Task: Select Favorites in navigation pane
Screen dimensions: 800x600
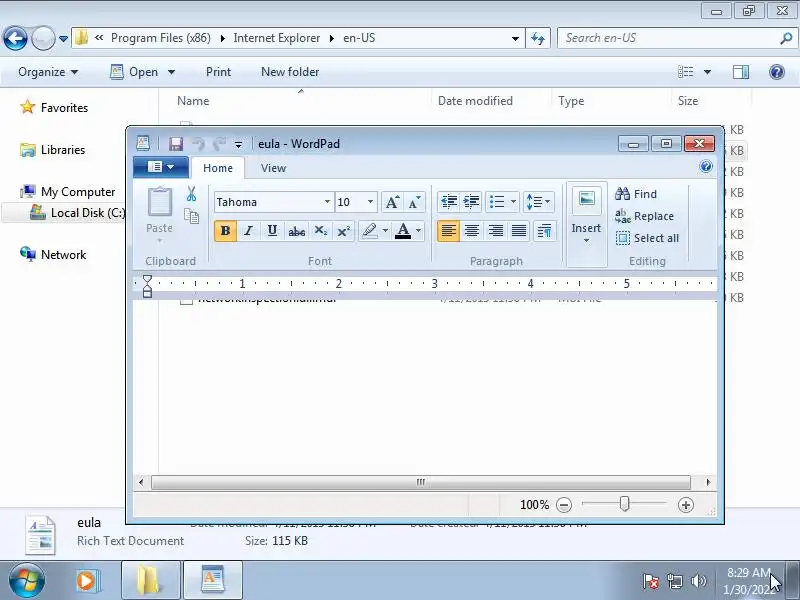Action: [x=54, y=108]
